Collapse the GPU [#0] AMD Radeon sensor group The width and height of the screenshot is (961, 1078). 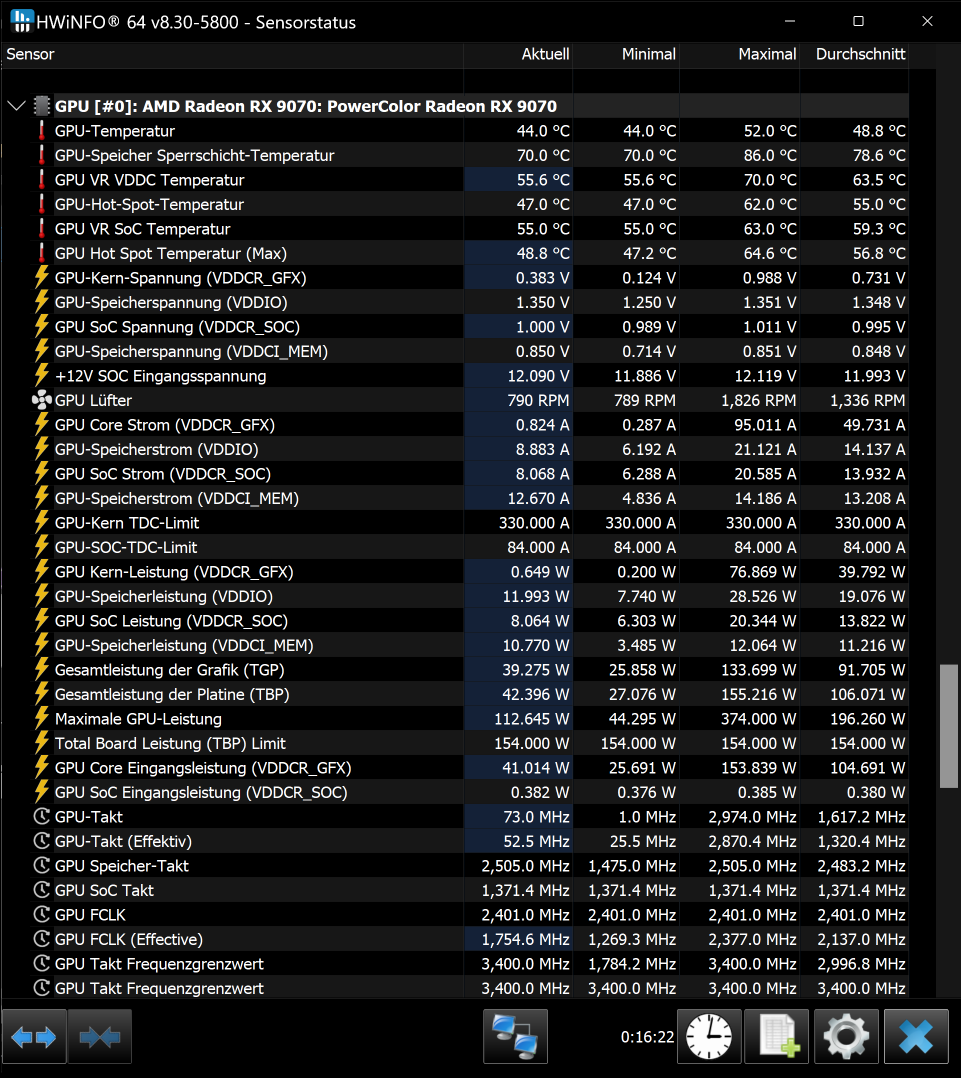(16, 106)
